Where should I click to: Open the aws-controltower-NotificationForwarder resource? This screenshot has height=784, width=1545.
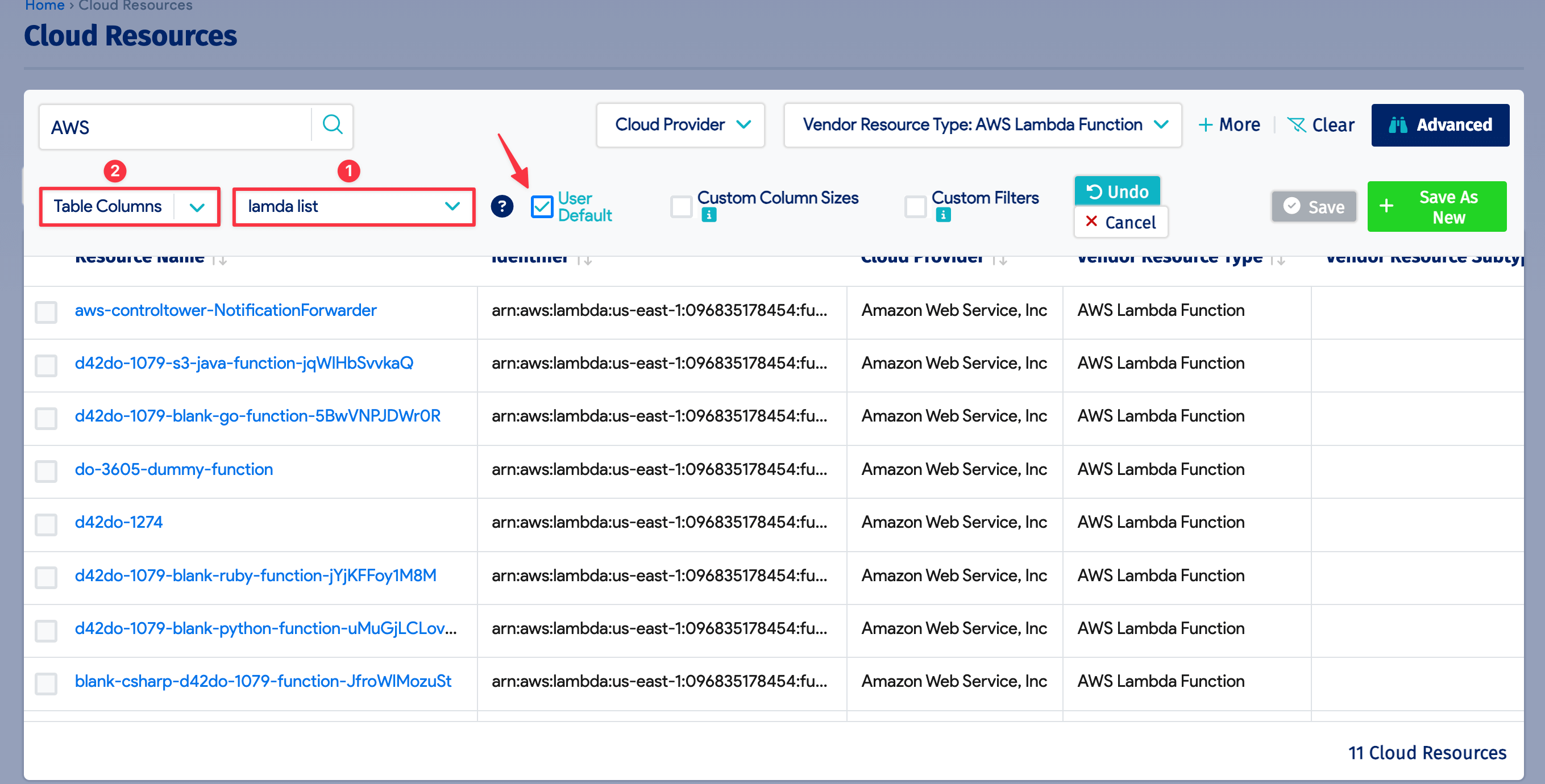pos(226,310)
